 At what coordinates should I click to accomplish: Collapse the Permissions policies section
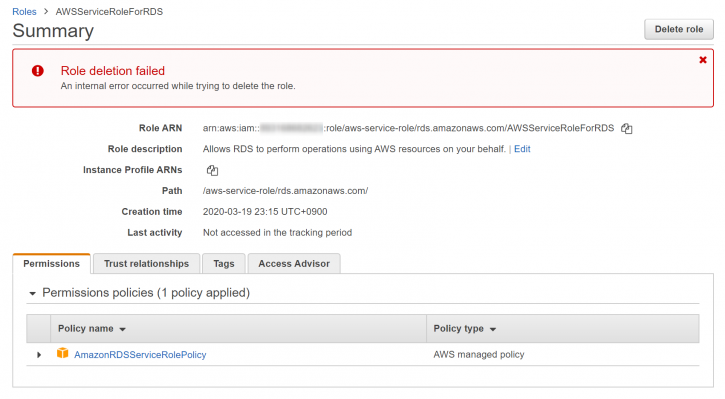point(32,293)
